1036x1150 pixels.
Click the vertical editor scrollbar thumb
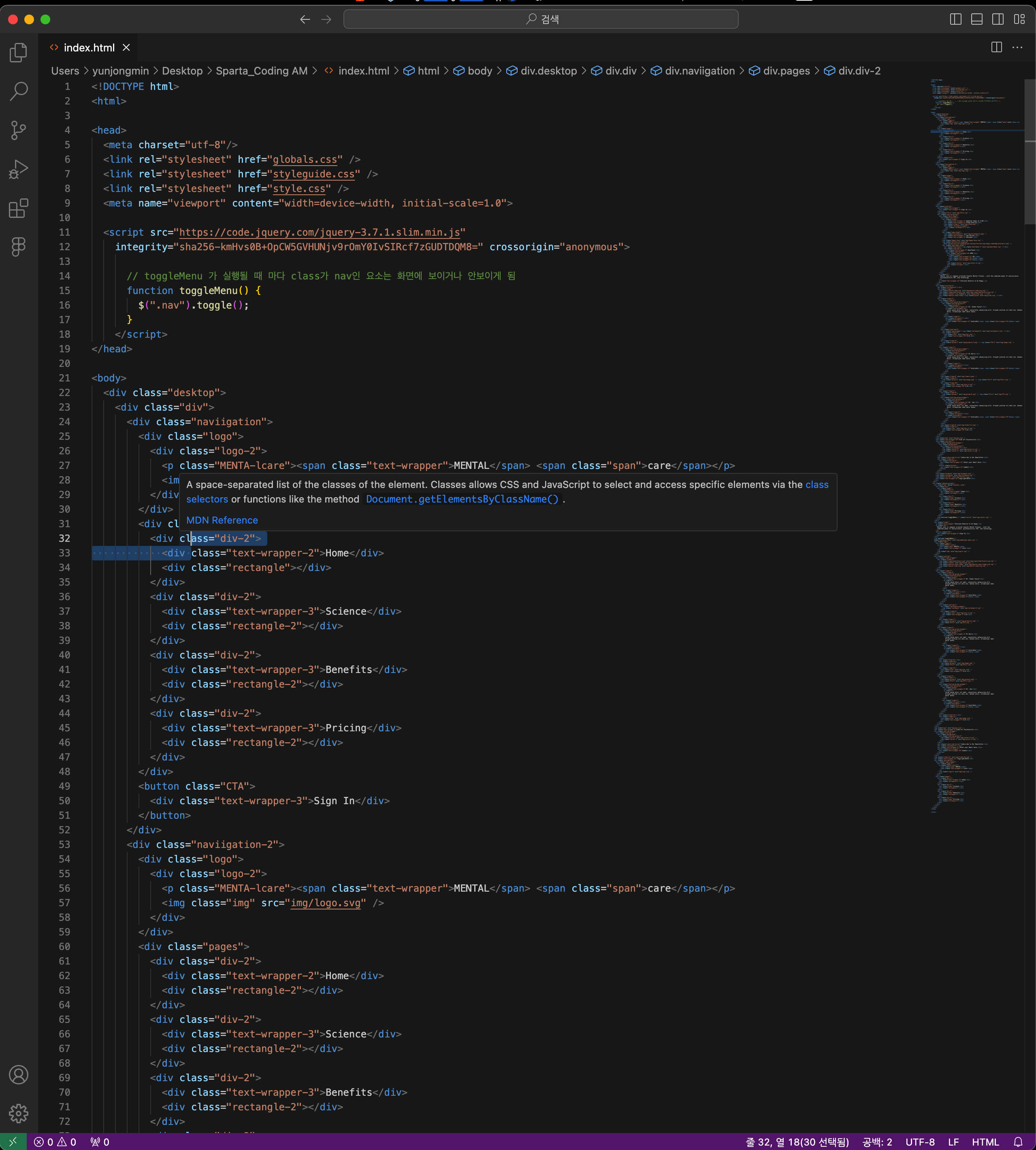tap(1030, 151)
